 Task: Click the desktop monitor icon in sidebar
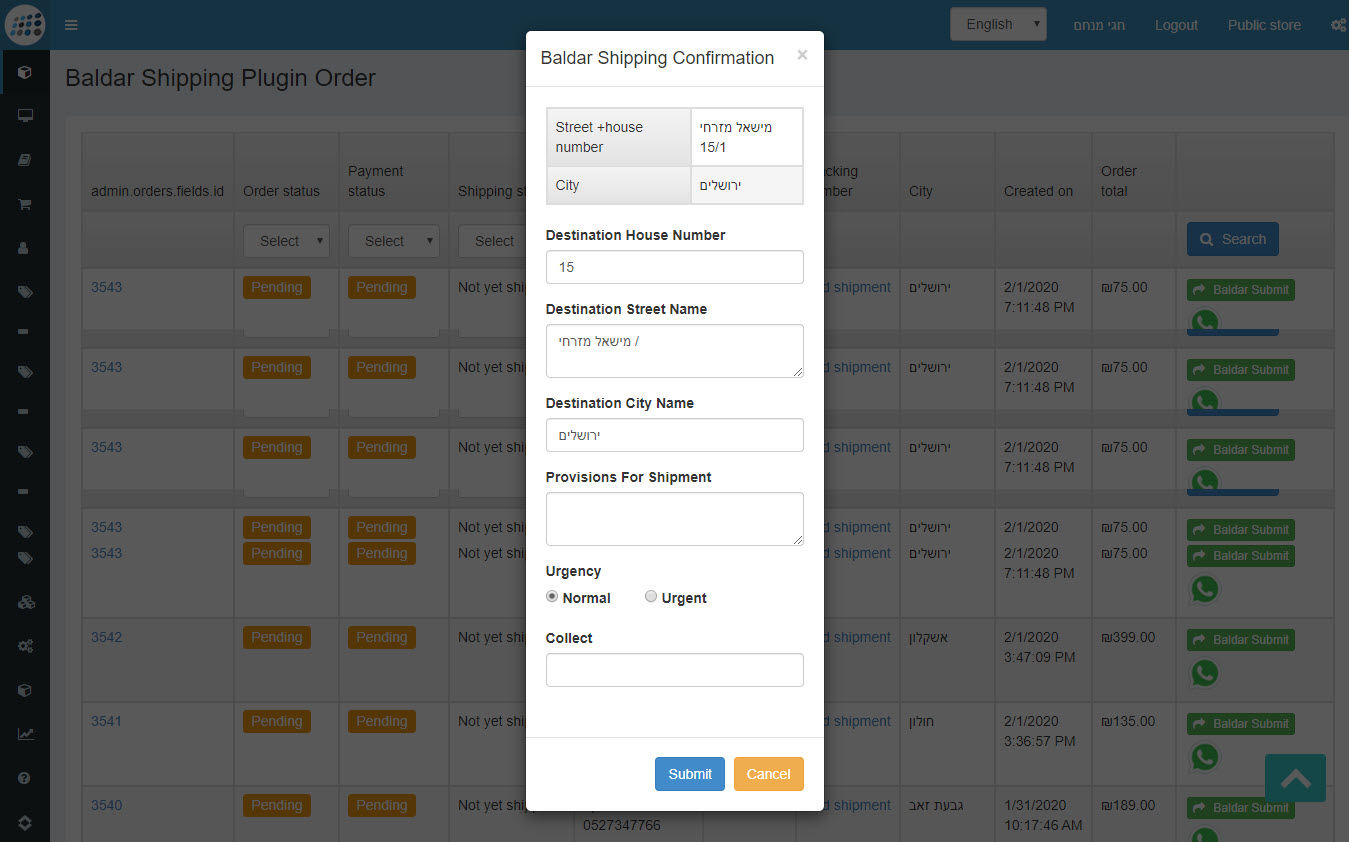[25, 116]
